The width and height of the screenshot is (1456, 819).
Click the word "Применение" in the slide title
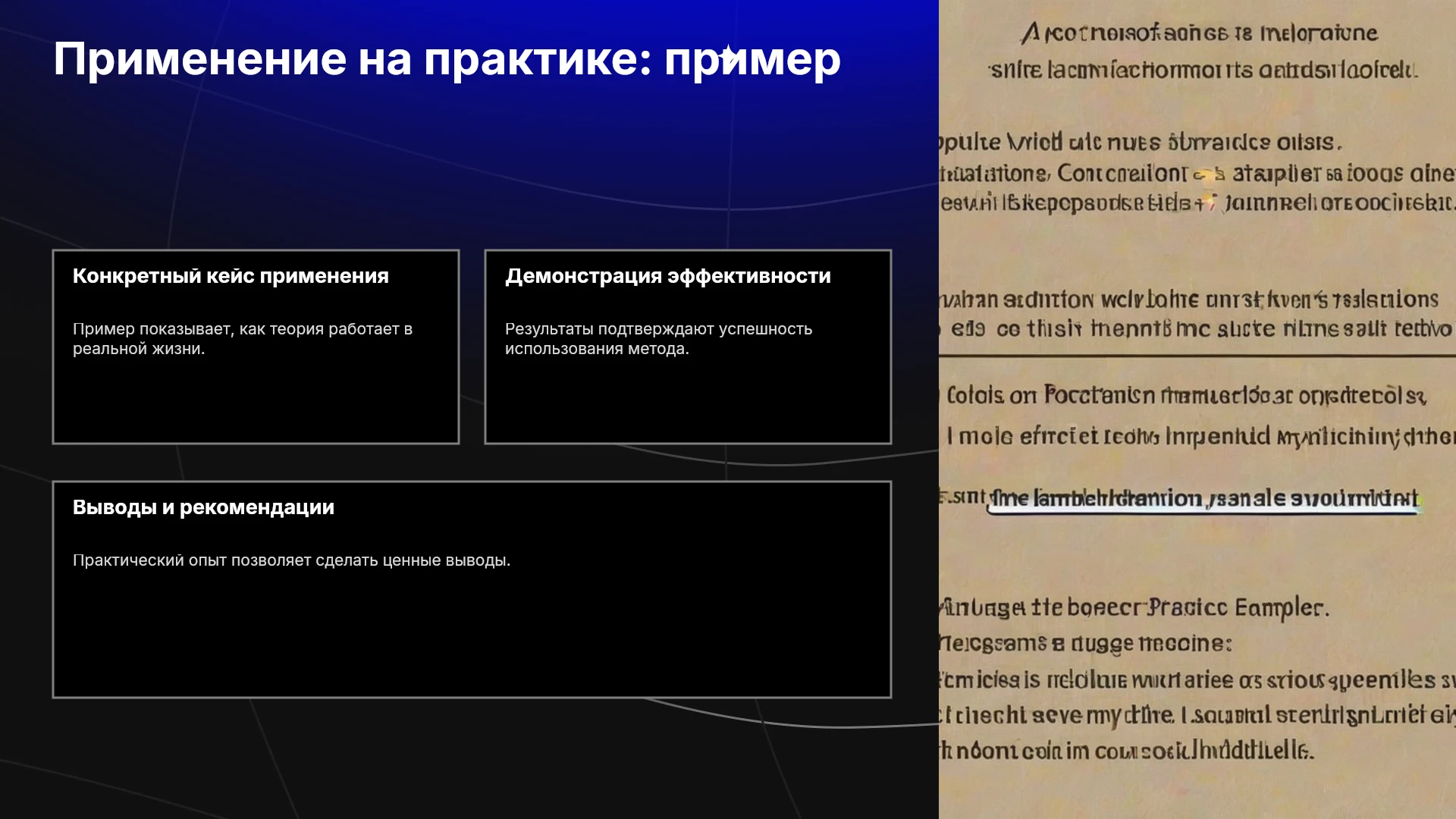pos(200,59)
